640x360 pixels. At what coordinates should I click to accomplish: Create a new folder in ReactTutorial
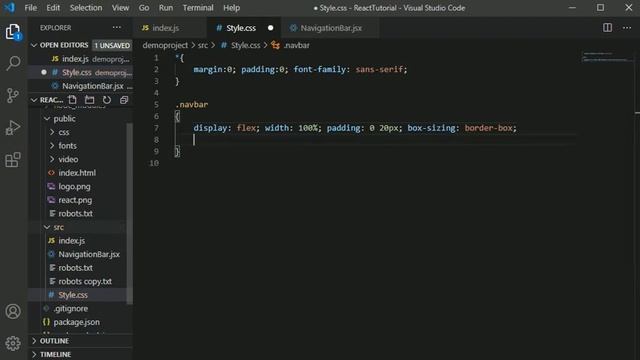tap(89, 100)
